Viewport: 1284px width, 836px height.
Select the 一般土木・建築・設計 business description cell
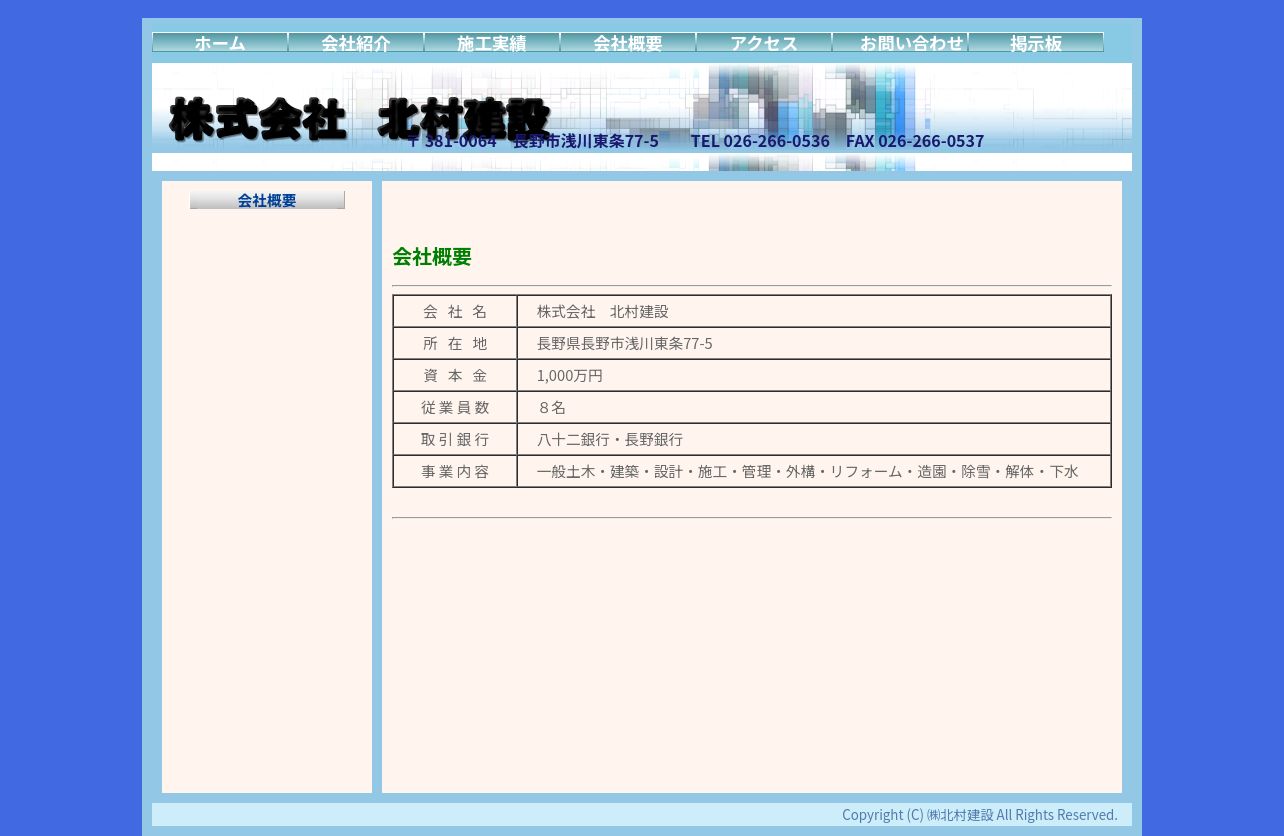coord(814,472)
